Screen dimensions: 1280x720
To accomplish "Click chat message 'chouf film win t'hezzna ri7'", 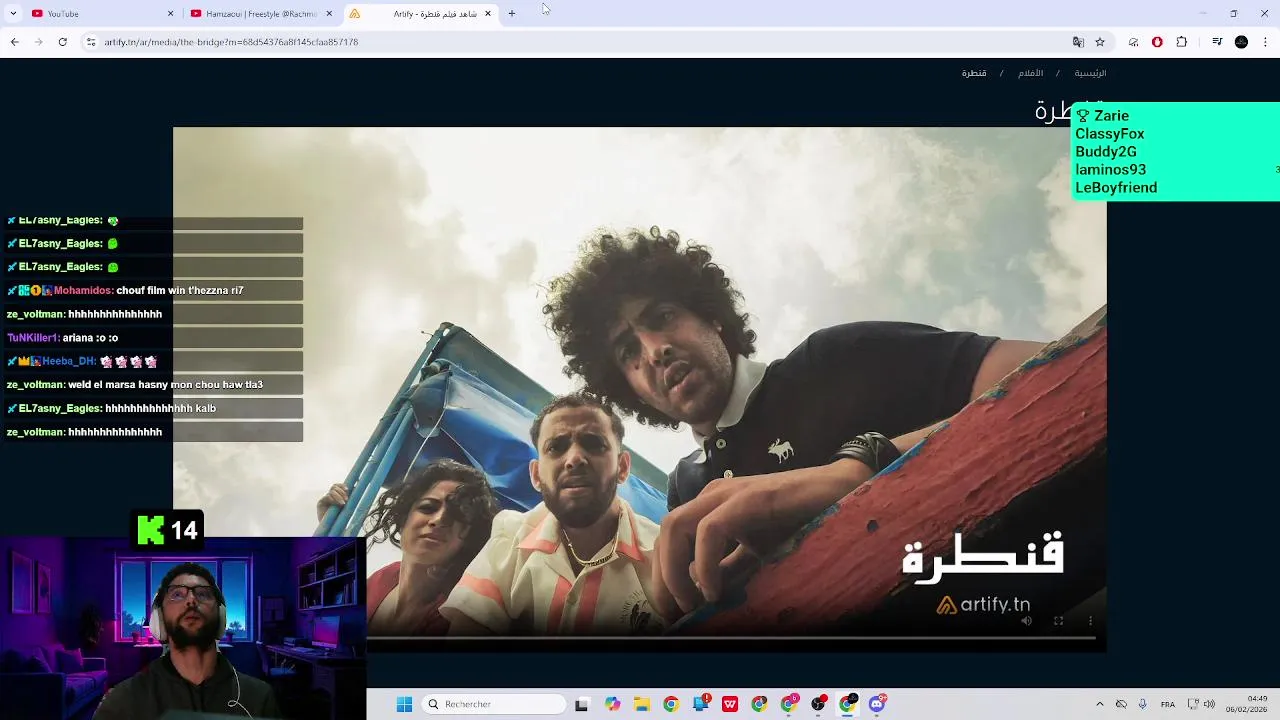I will coord(180,290).
